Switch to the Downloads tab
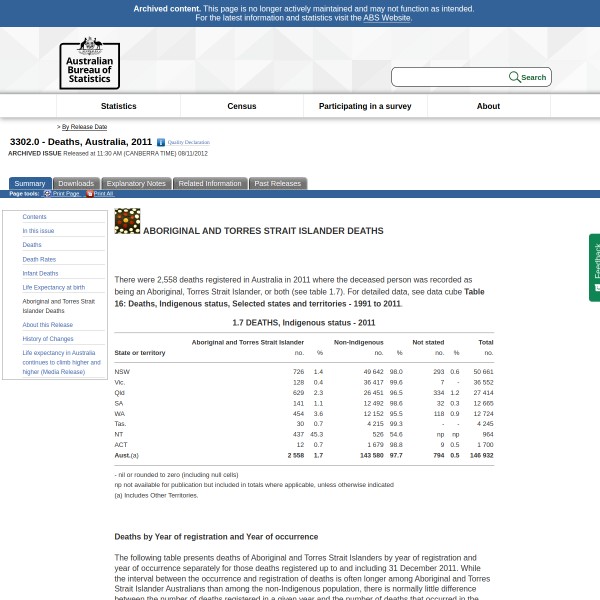 coord(76,184)
